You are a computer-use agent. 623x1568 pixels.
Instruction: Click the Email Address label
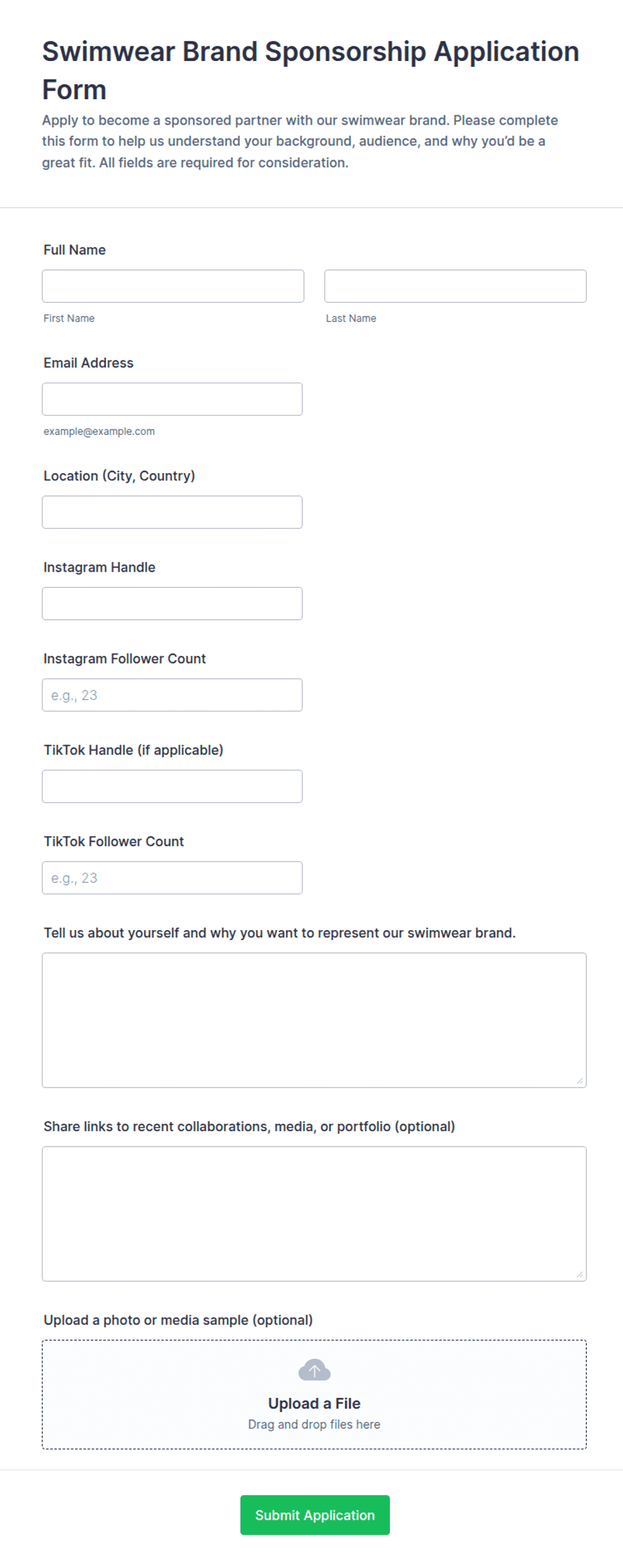pyautogui.click(x=88, y=363)
